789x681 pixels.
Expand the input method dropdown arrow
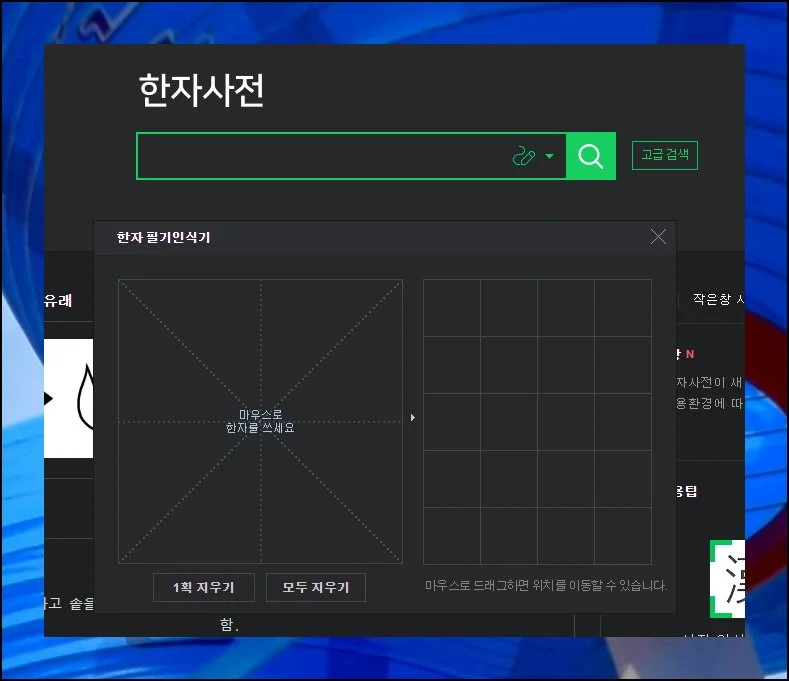(x=550, y=157)
